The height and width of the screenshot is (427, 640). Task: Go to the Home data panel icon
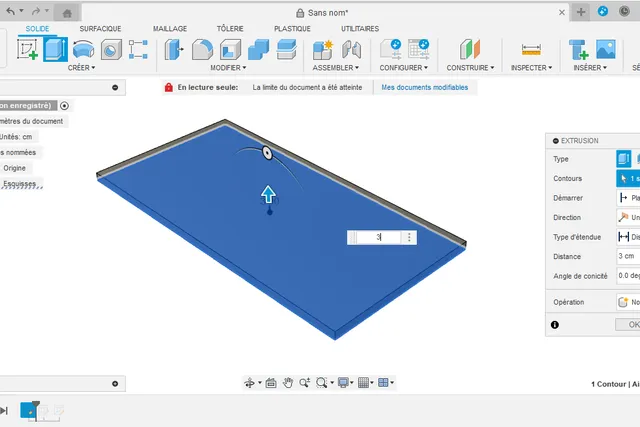click(x=67, y=13)
